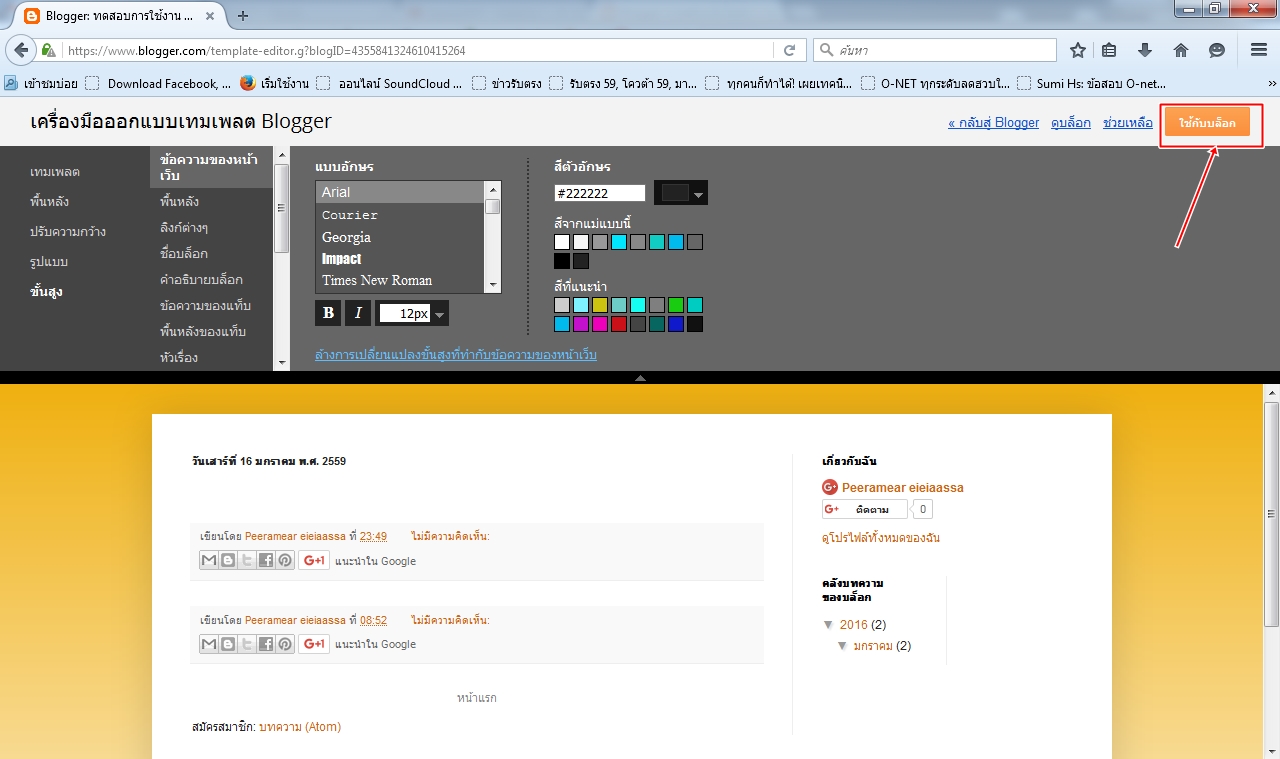Show bookmarks list icon in Firefox toolbar
1280x759 pixels.
[1109, 50]
